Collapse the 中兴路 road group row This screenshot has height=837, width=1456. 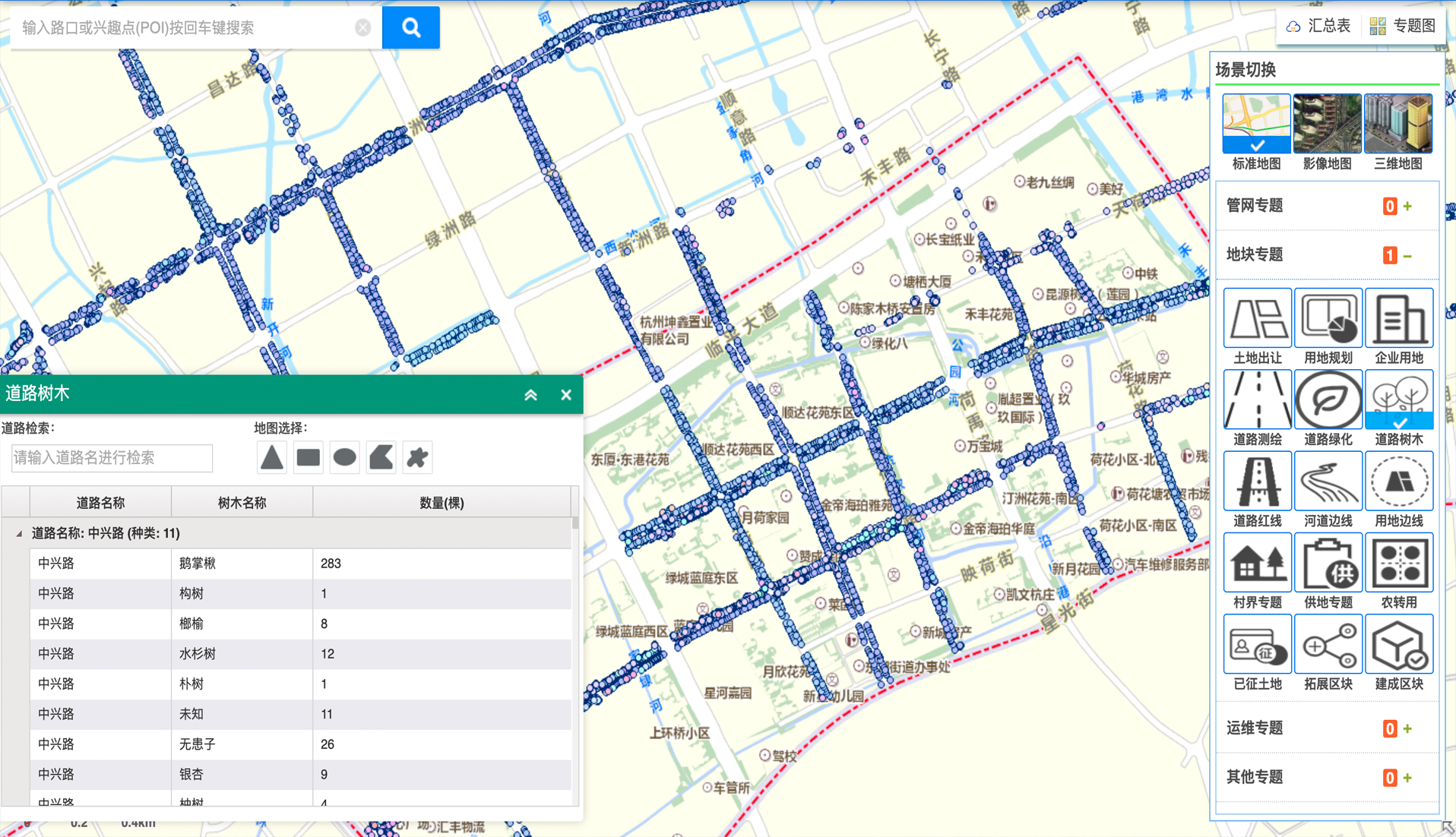point(19,534)
